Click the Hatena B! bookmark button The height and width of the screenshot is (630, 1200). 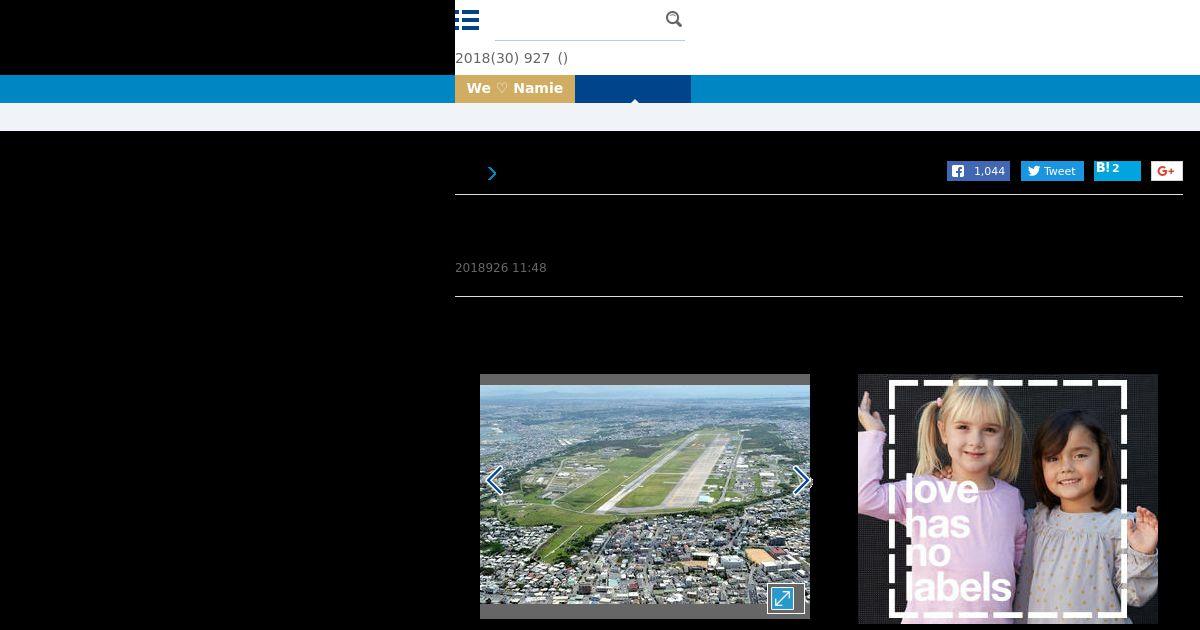(x=1117, y=170)
